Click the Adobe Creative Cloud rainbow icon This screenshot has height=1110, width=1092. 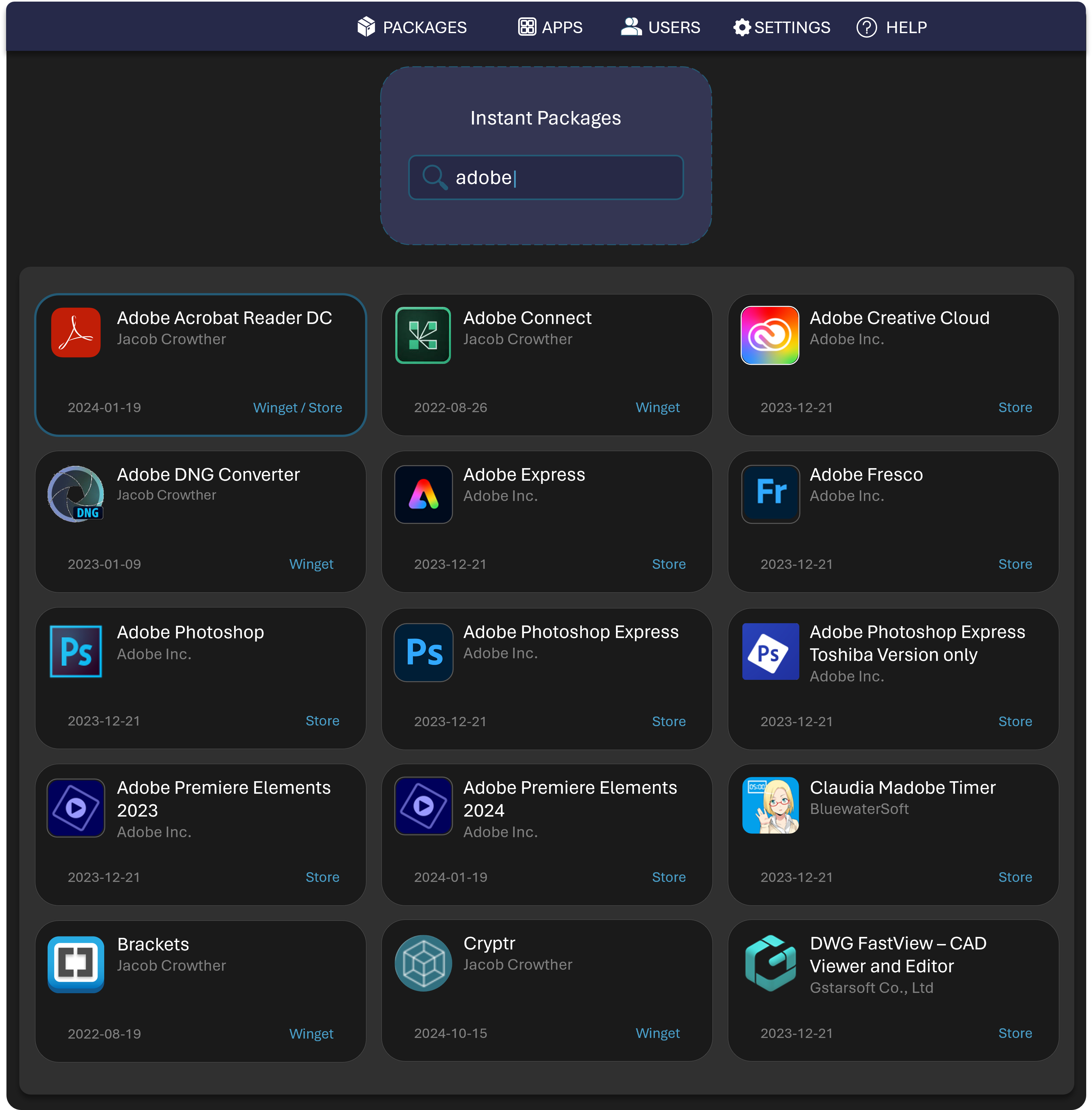point(770,336)
